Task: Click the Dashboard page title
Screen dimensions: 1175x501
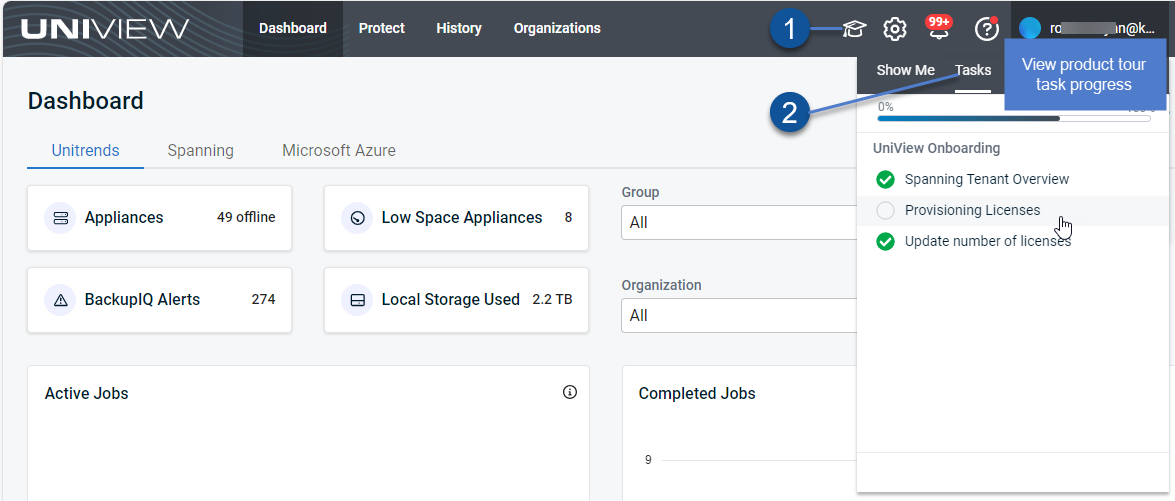Action: point(85,100)
